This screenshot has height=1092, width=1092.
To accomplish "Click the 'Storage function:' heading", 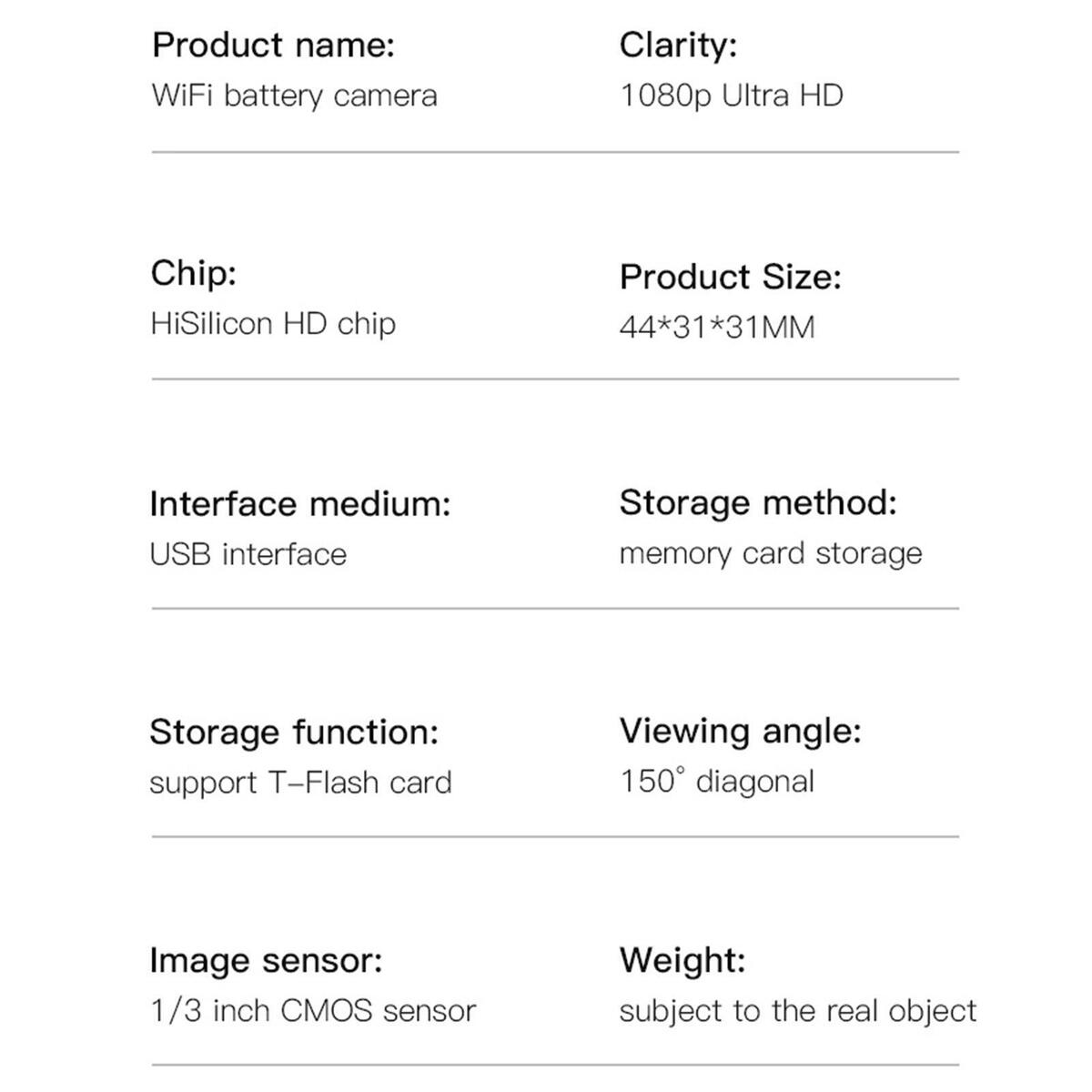I will [x=294, y=732].
